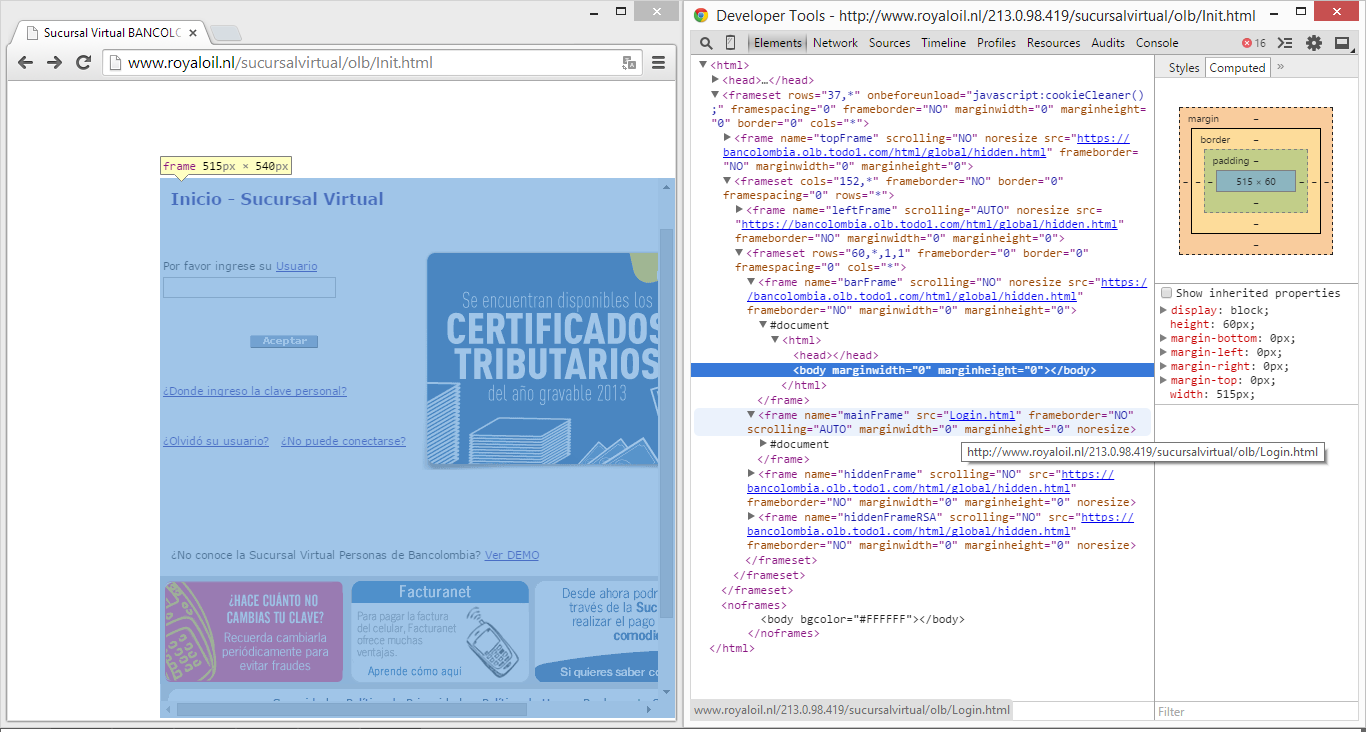Switch to the Sources panel

[889, 43]
